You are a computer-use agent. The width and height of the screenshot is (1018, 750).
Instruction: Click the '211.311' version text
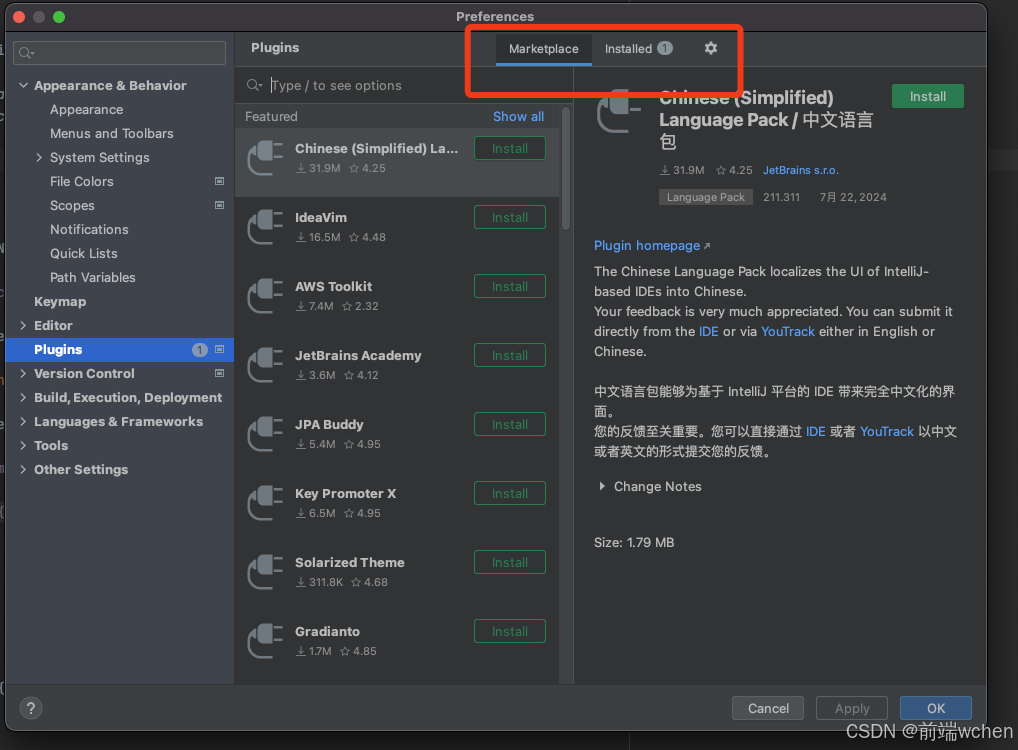pyautogui.click(x=781, y=197)
